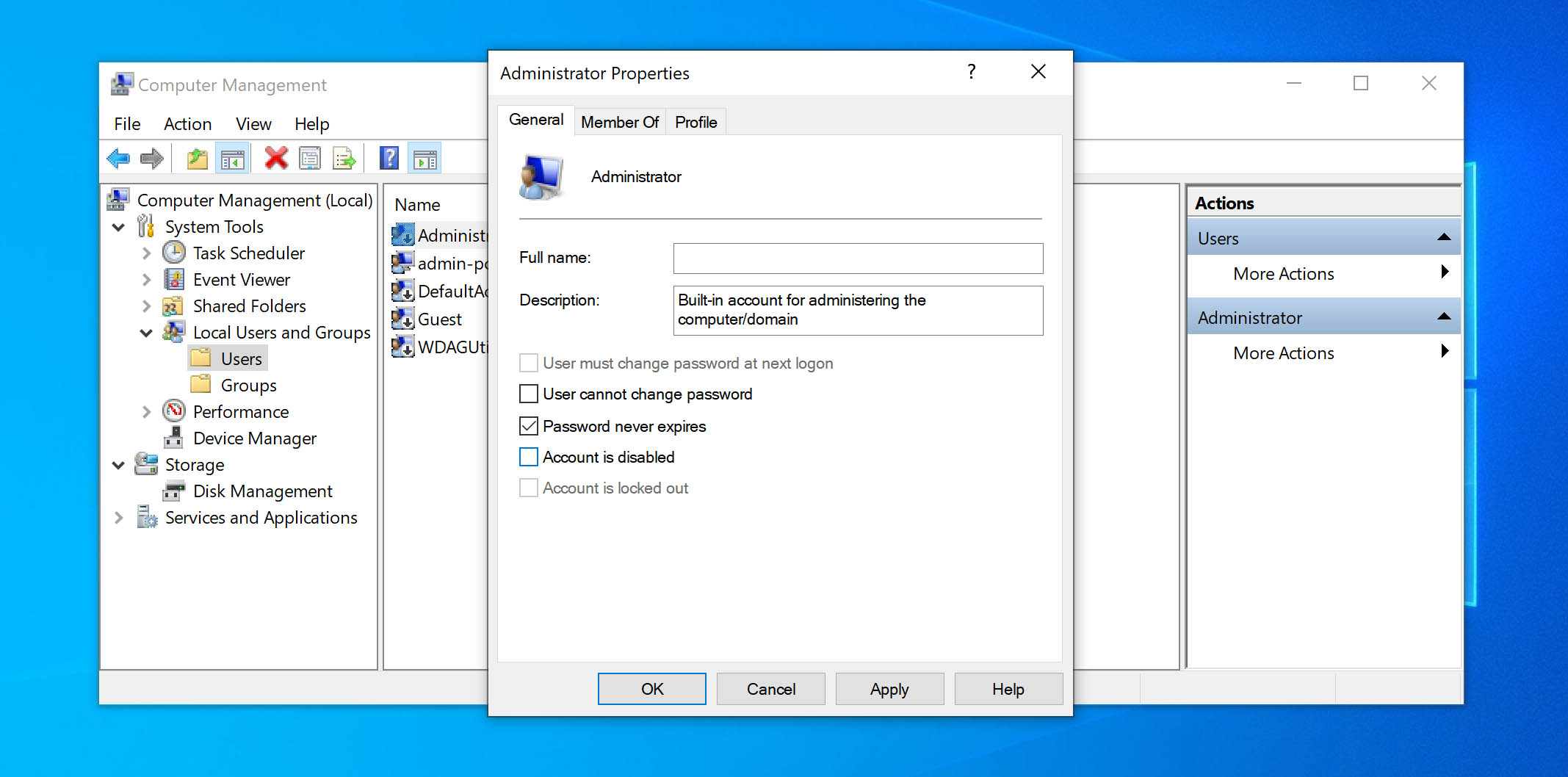This screenshot has height=777, width=1568.
Task: Uncheck Password never expires
Action: 529,426
